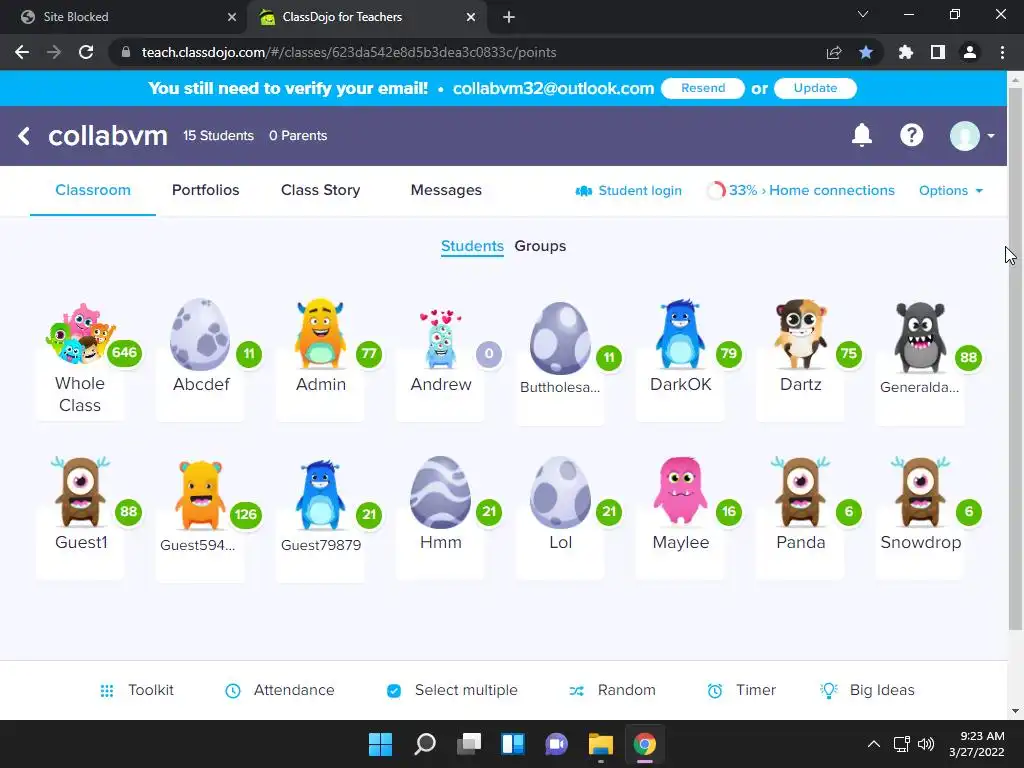
Task: Click the Student login link text
Action: click(640, 191)
